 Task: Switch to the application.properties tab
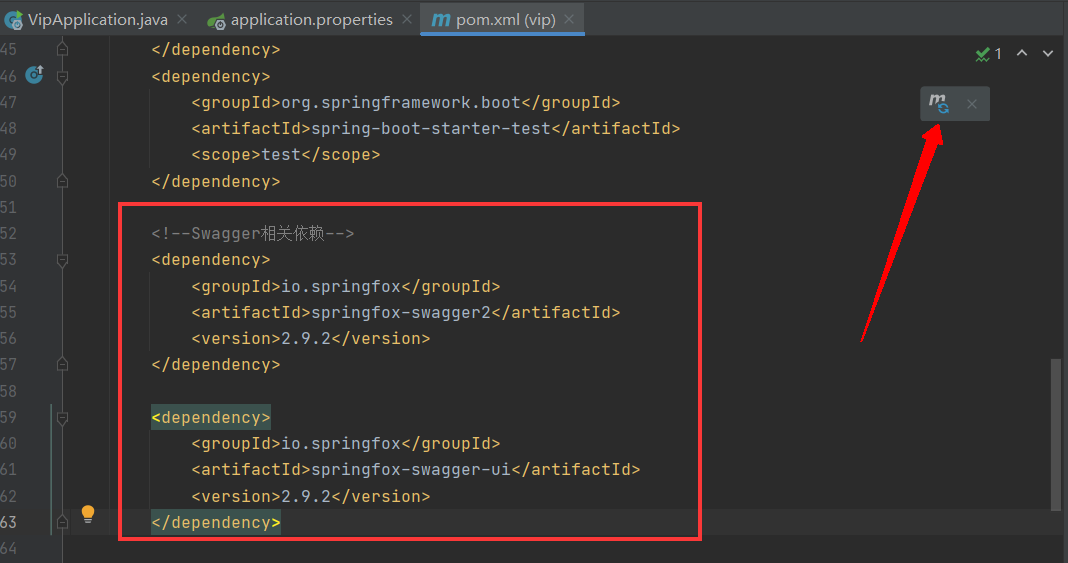pos(311,20)
